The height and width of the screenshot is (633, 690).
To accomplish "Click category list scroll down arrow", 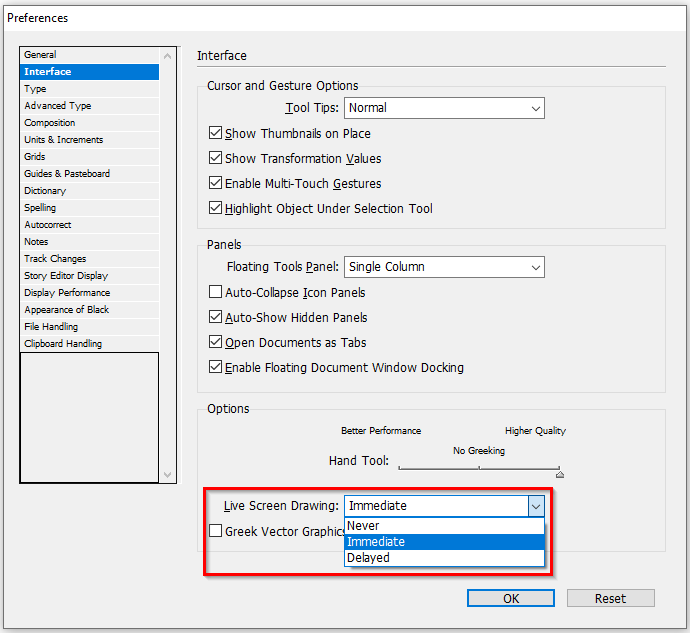I will pyautogui.click(x=167, y=475).
